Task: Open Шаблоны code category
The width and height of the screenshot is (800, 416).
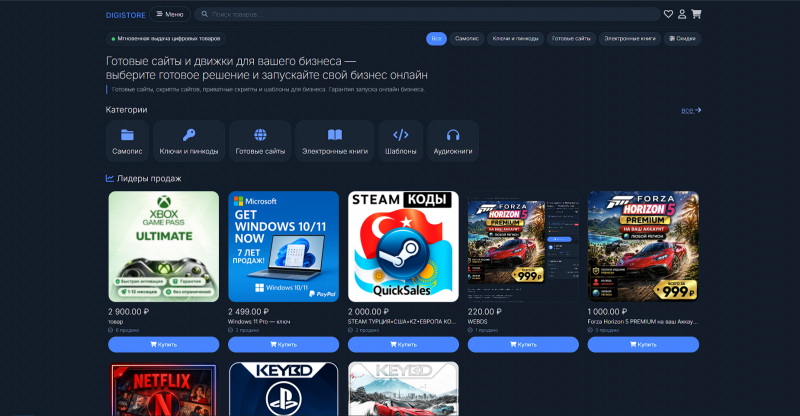Action: point(401,141)
